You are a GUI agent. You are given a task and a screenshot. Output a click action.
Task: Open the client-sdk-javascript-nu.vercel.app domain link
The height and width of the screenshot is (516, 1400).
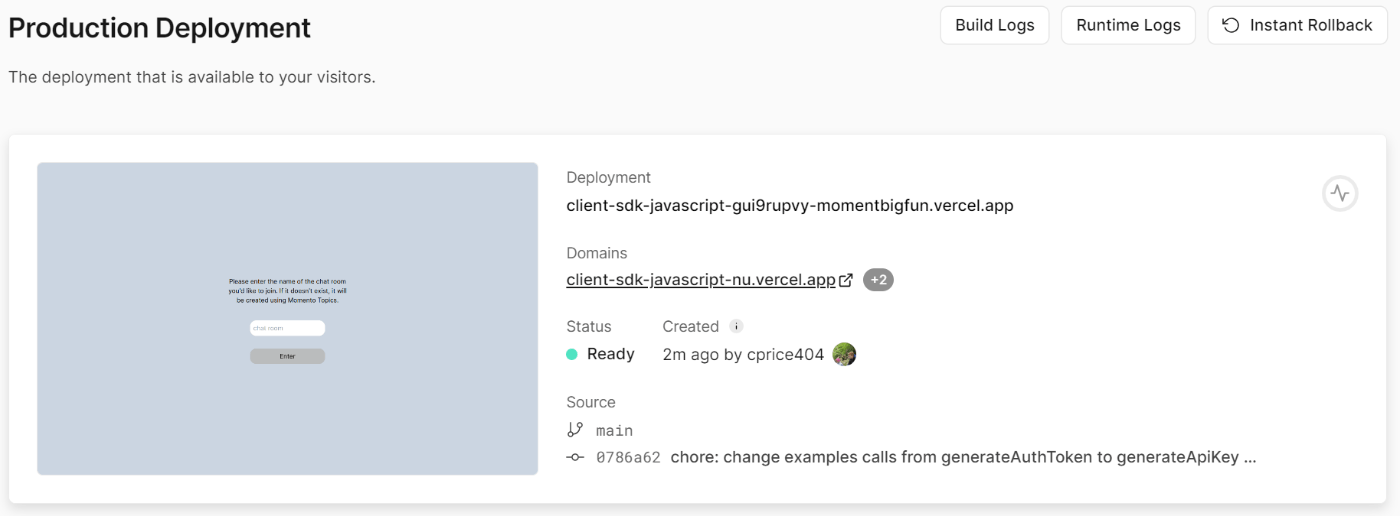coord(700,280)
